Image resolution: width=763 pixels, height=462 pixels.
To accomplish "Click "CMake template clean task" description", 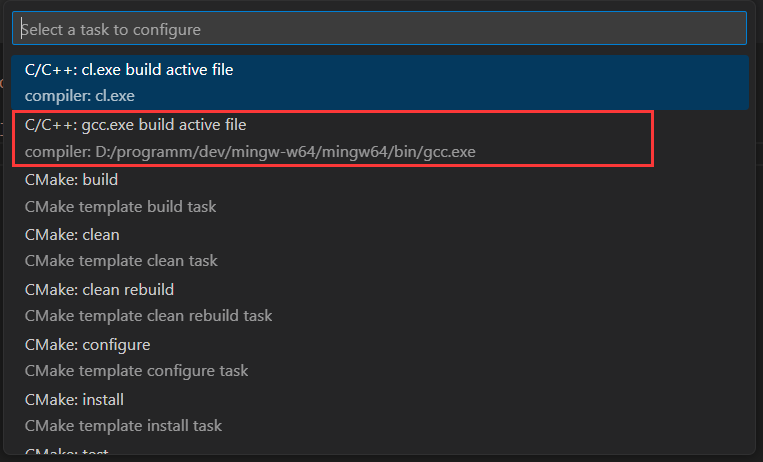I will point(121,261).
